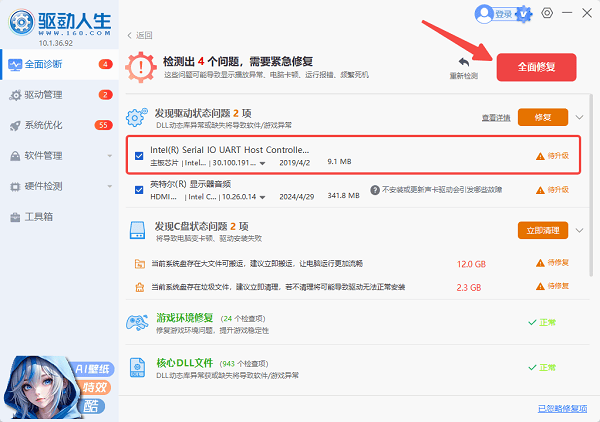The width and height of the screenshot is (600, 422).
Task: Open 系统优化 in the sidebar
Action: 59,125
